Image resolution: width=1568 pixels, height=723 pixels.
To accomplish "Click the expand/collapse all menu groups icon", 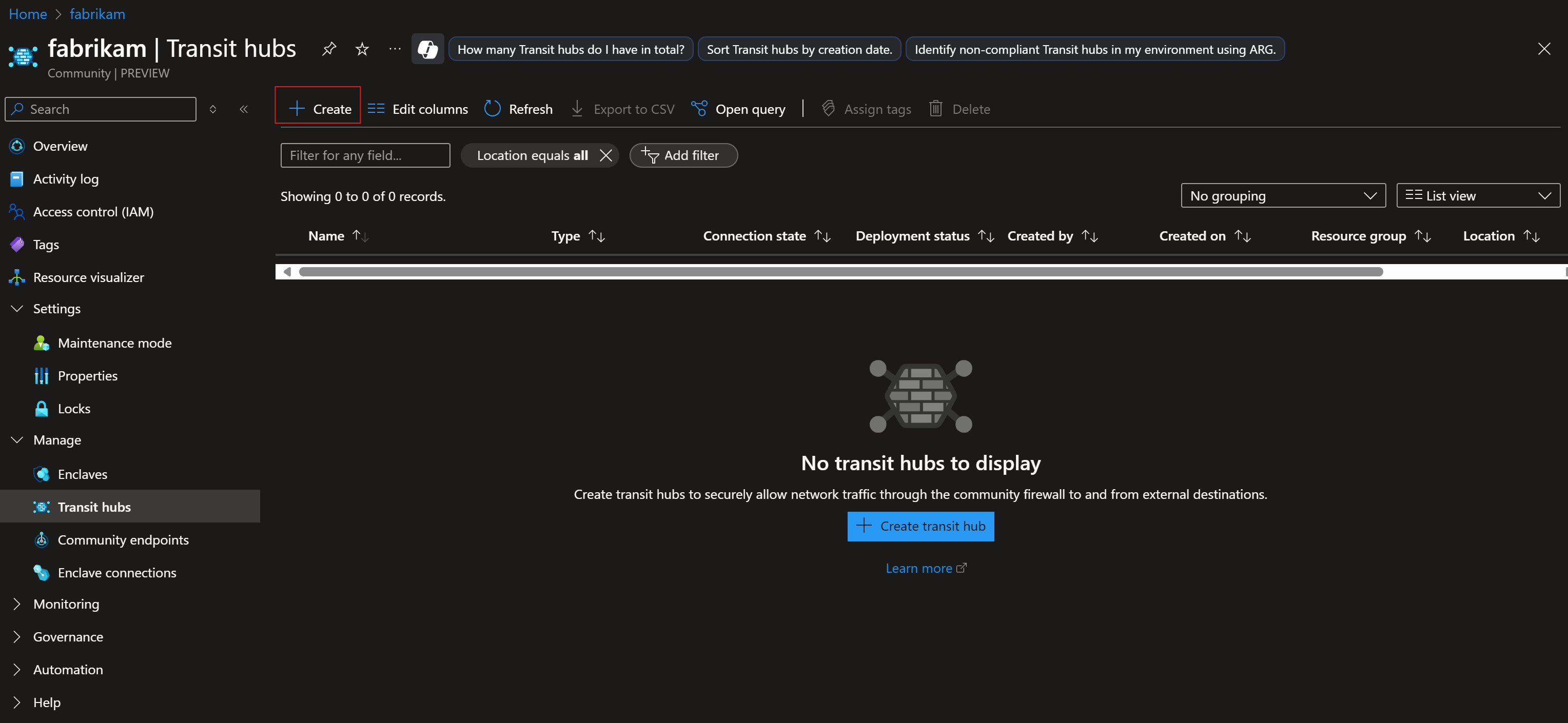I will point(213,109).
